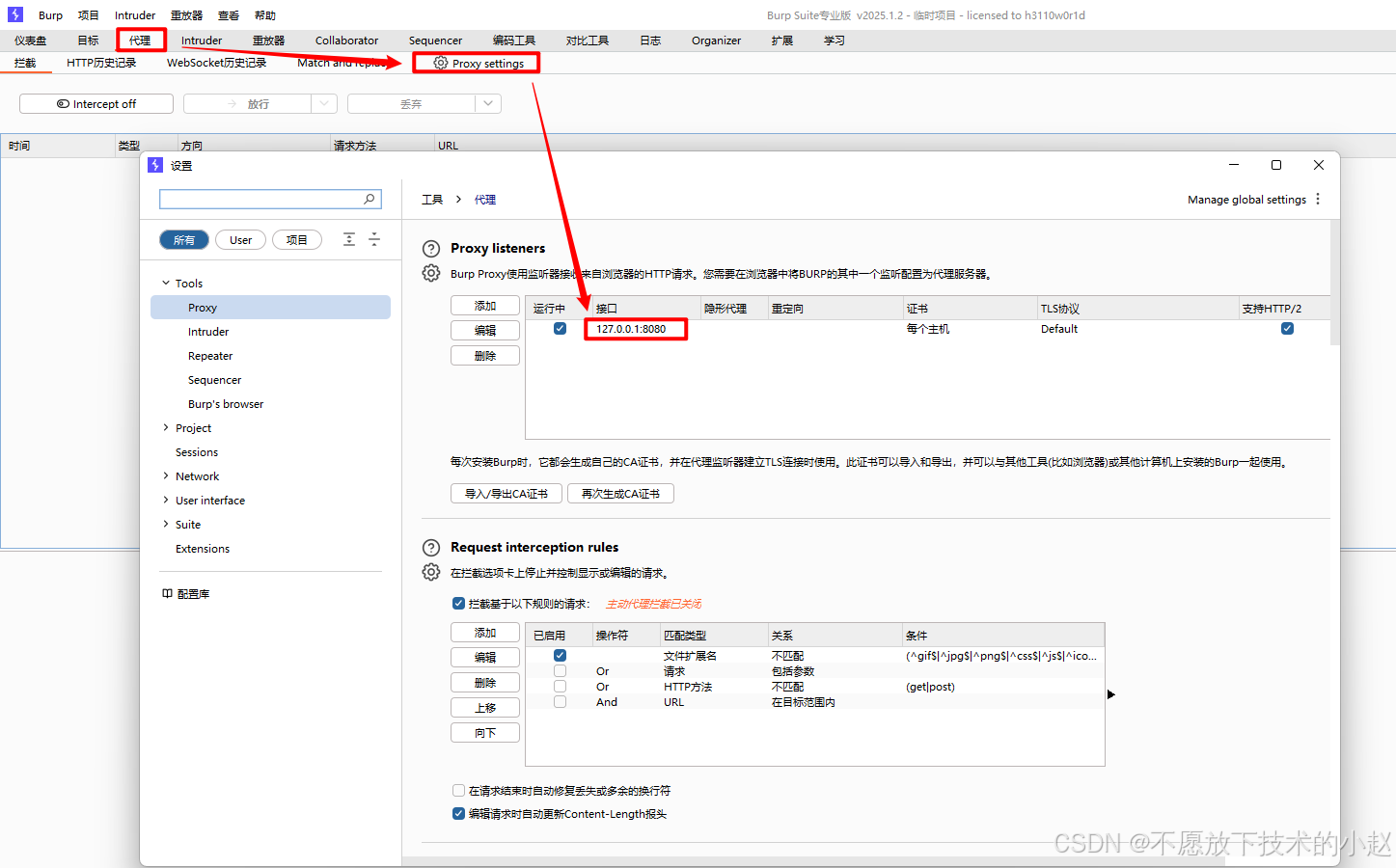Enable auto-fix missing newlines checkbox

pos(458,791)
